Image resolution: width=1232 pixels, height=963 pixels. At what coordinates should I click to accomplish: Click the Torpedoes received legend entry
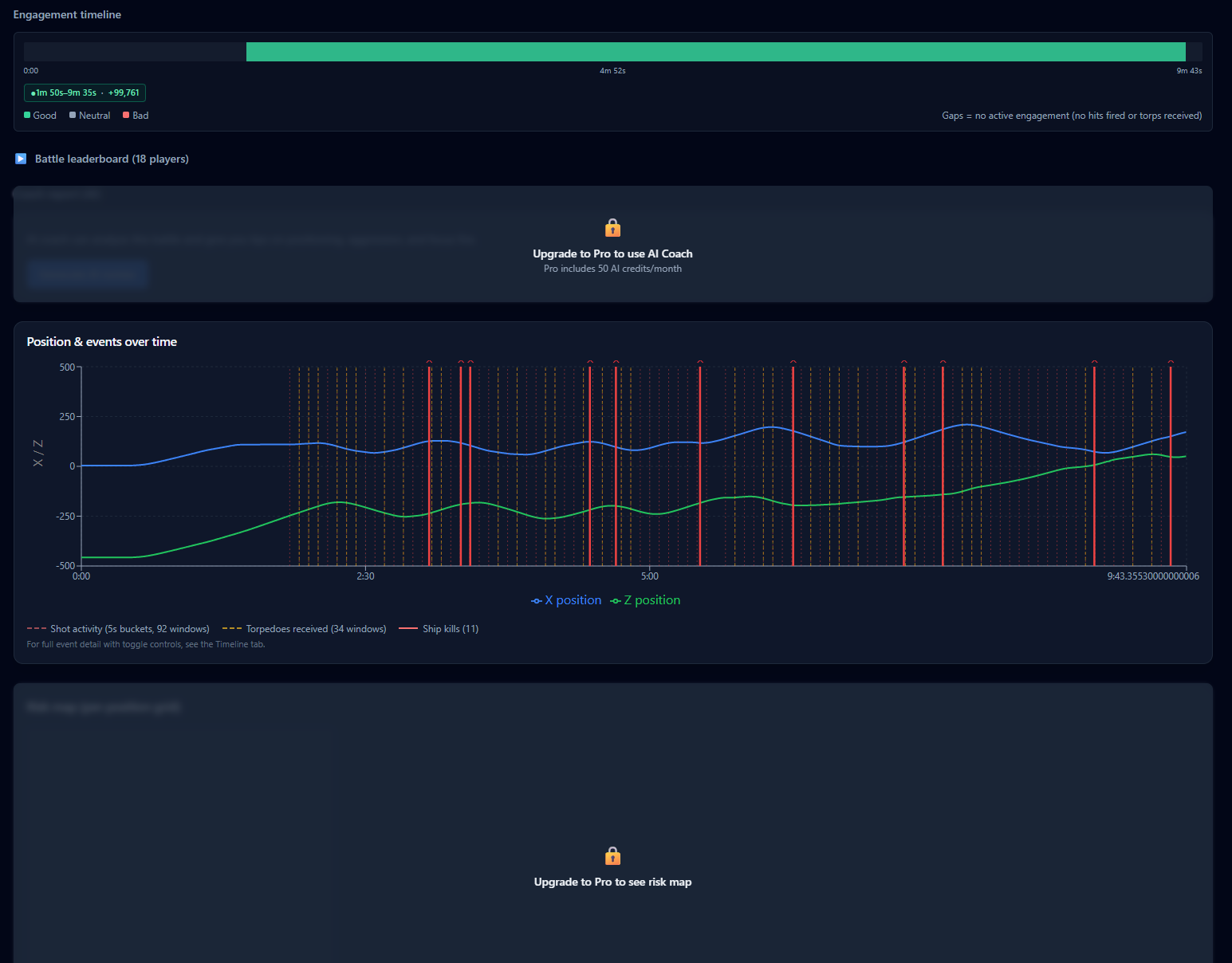[304, 629]
